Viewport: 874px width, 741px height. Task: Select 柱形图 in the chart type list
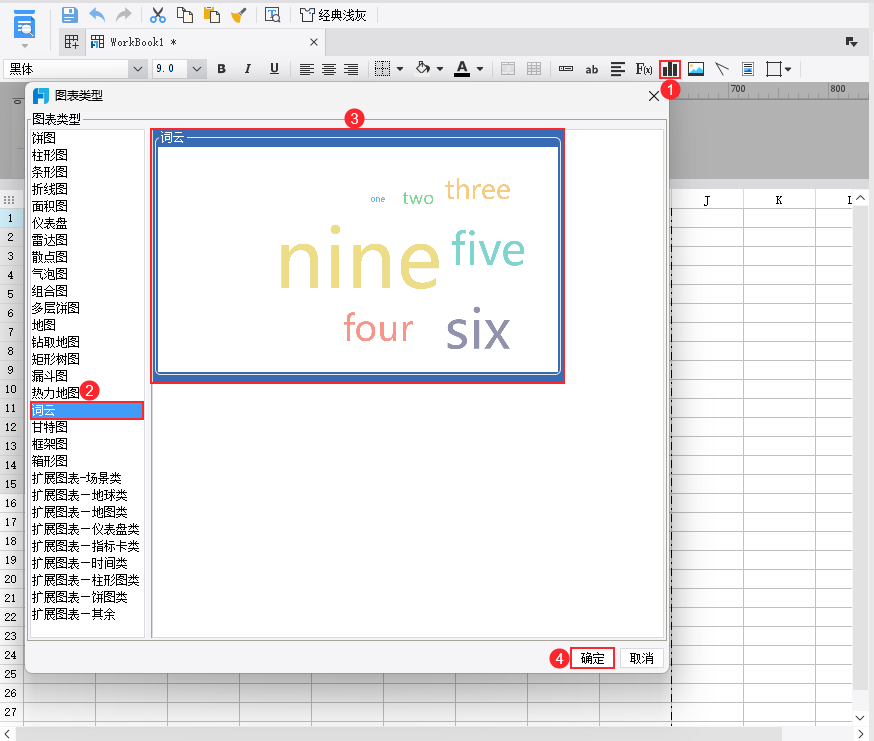coord(52,155)
